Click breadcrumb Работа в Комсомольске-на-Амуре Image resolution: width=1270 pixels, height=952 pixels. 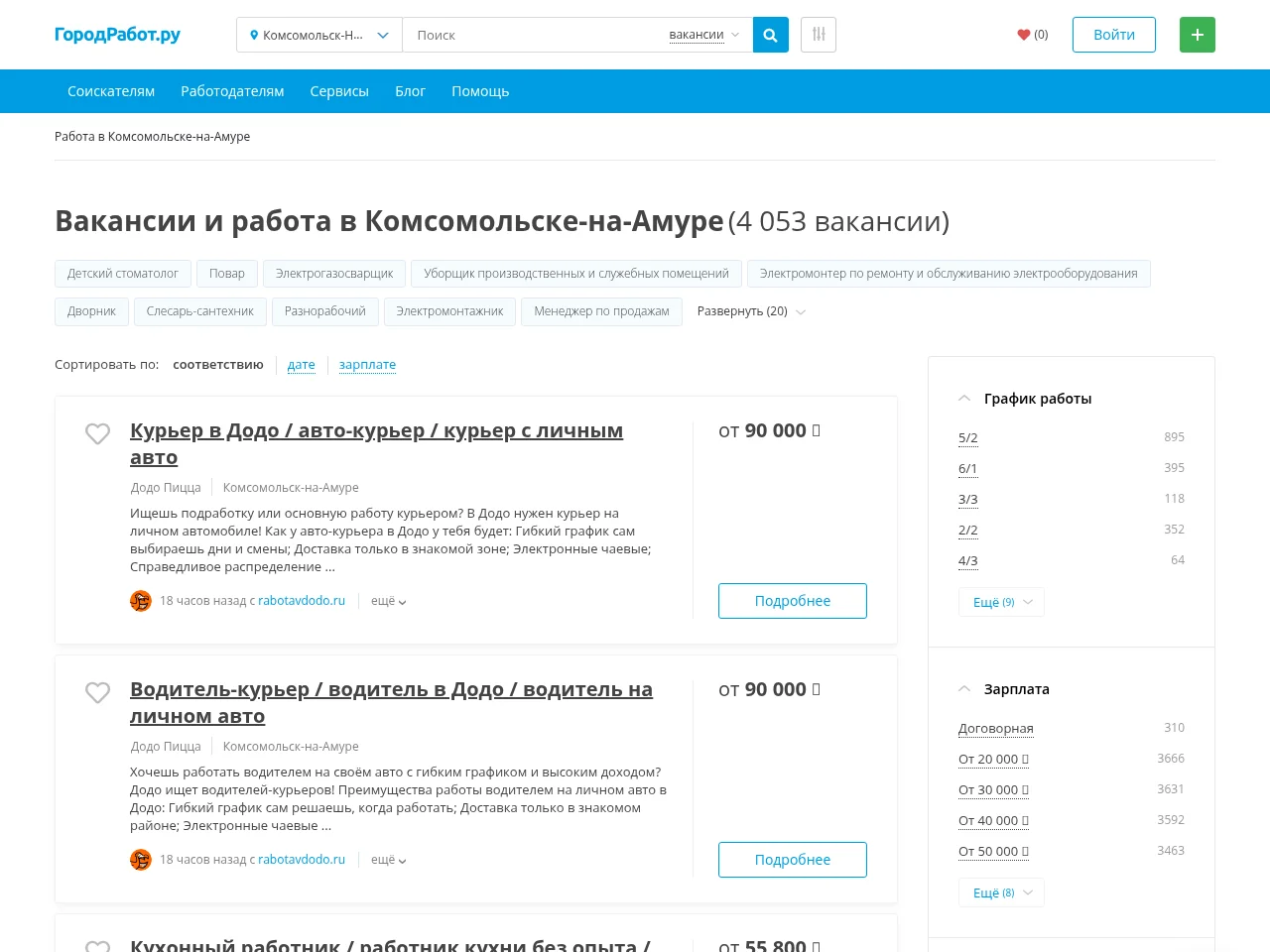[x=152, y=137]
